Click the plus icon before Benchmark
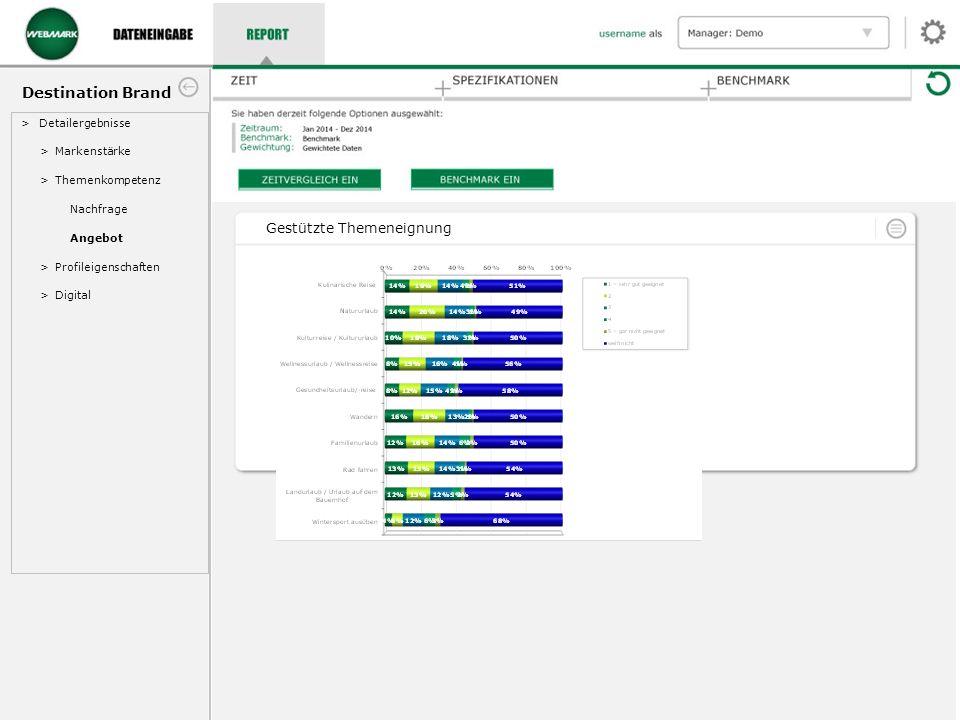Image resolution: width=960 pixels, height=720 pixels. (x=708, y=88)
